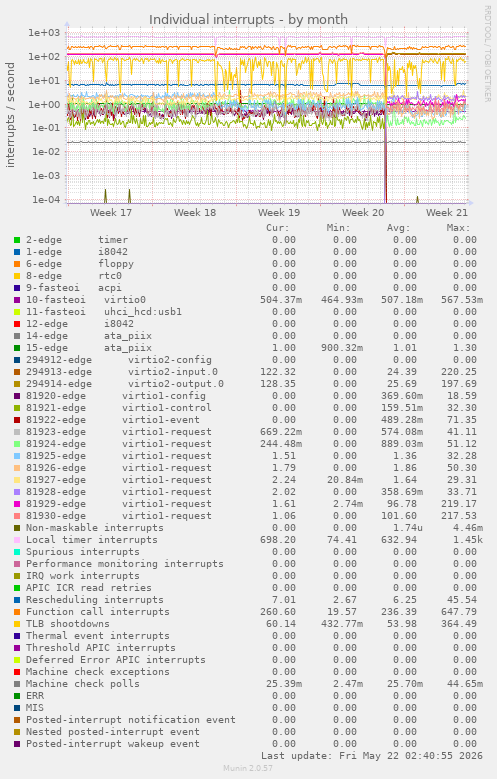Click the Rescheduling interrupts legend label
Image resolution: width=497 pixels, height=779 pixels.
click(95, 600)
